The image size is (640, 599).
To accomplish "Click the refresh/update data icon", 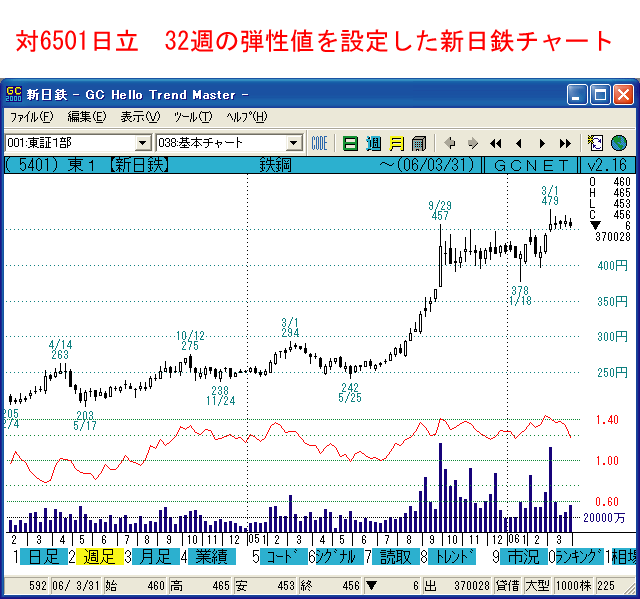I will pos(595,143).
